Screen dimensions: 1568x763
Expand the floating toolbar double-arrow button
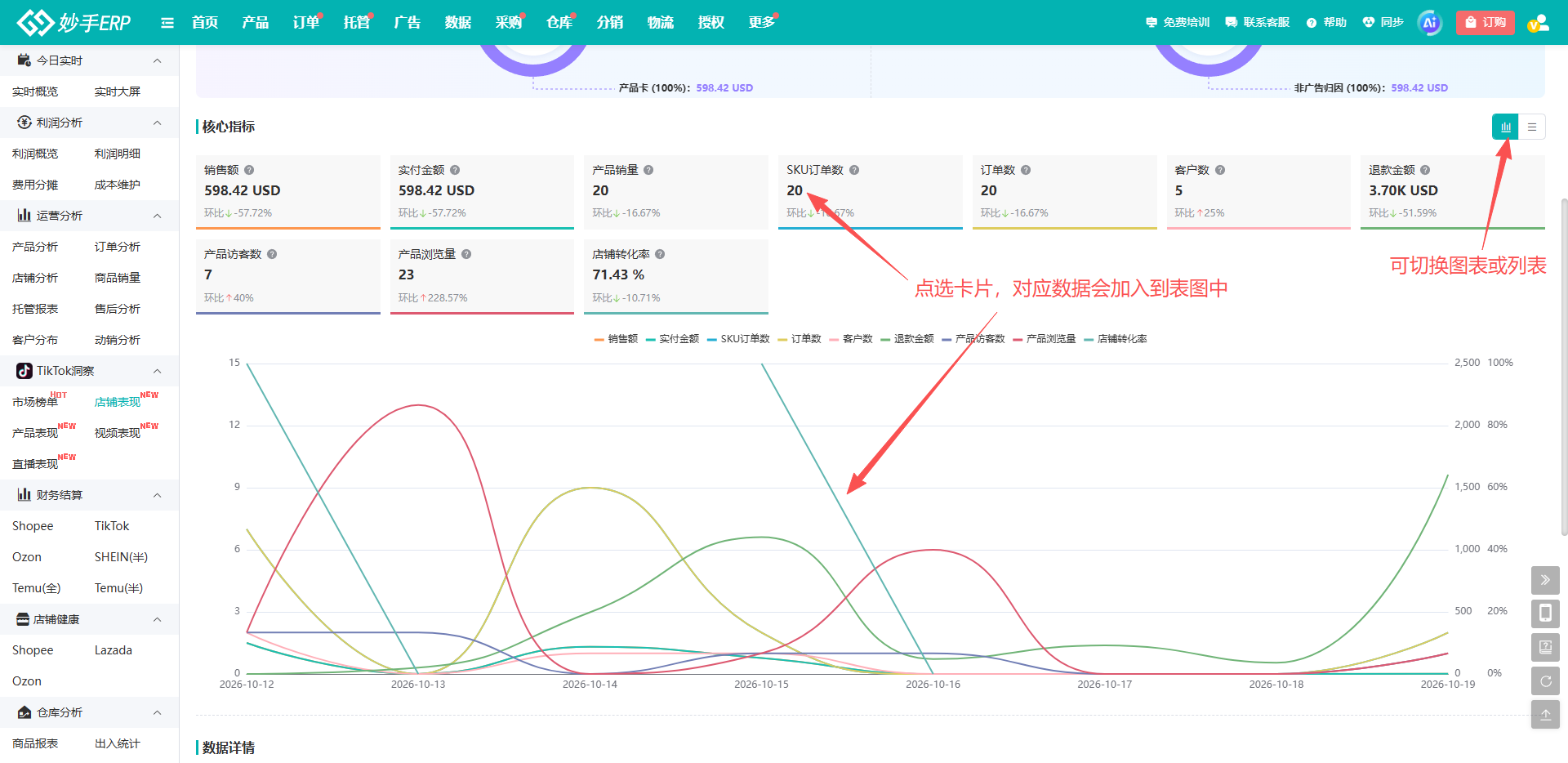point(1545,580)
